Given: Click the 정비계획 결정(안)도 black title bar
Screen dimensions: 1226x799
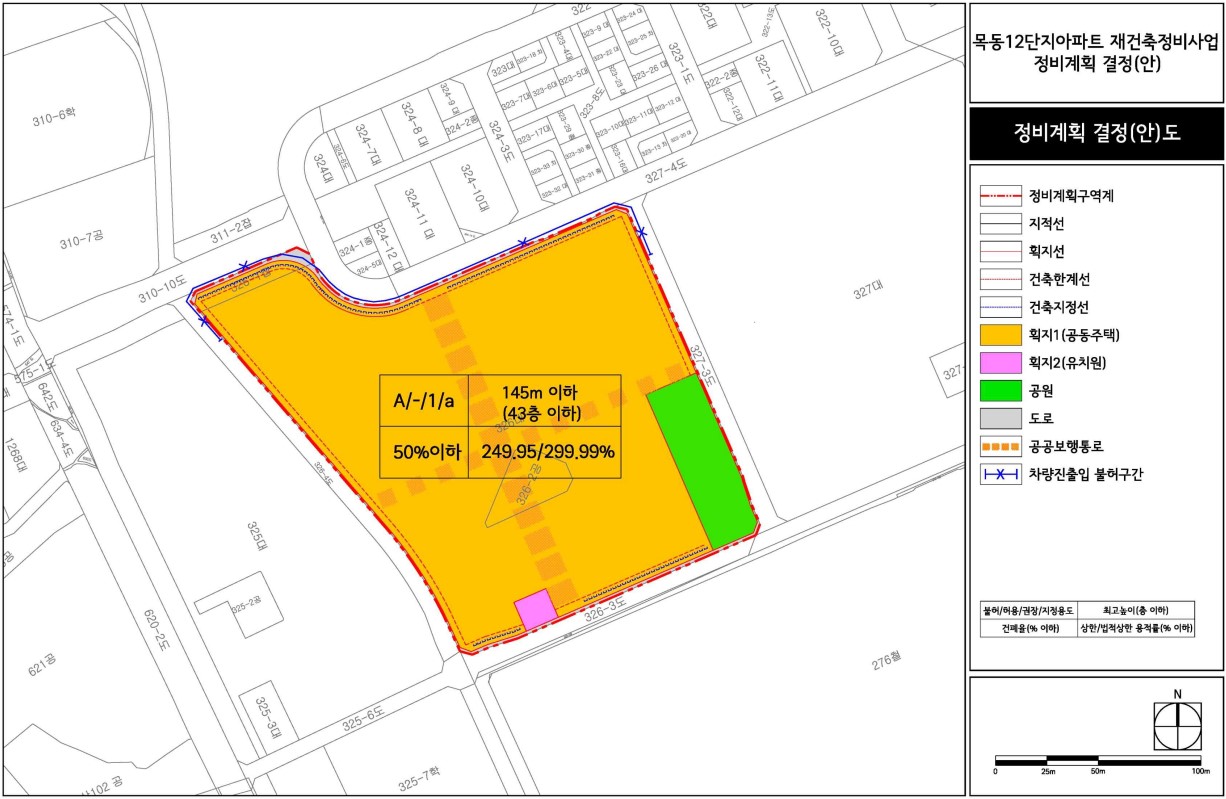Looking at the screenshot, I should [x=1096, y=134].
